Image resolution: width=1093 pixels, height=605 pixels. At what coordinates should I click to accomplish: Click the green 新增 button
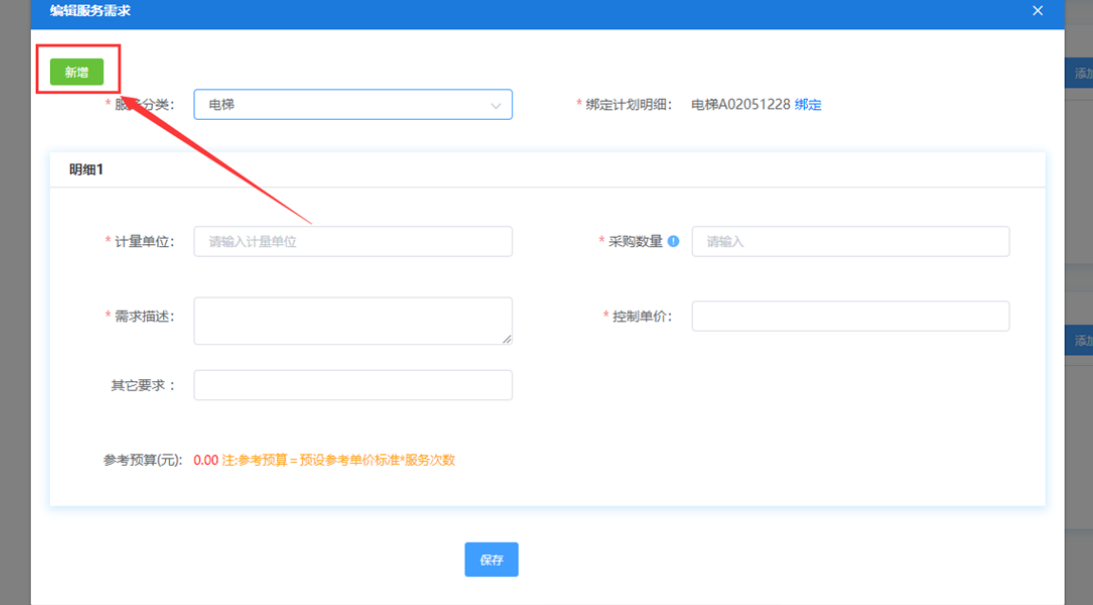pos(77,72)
